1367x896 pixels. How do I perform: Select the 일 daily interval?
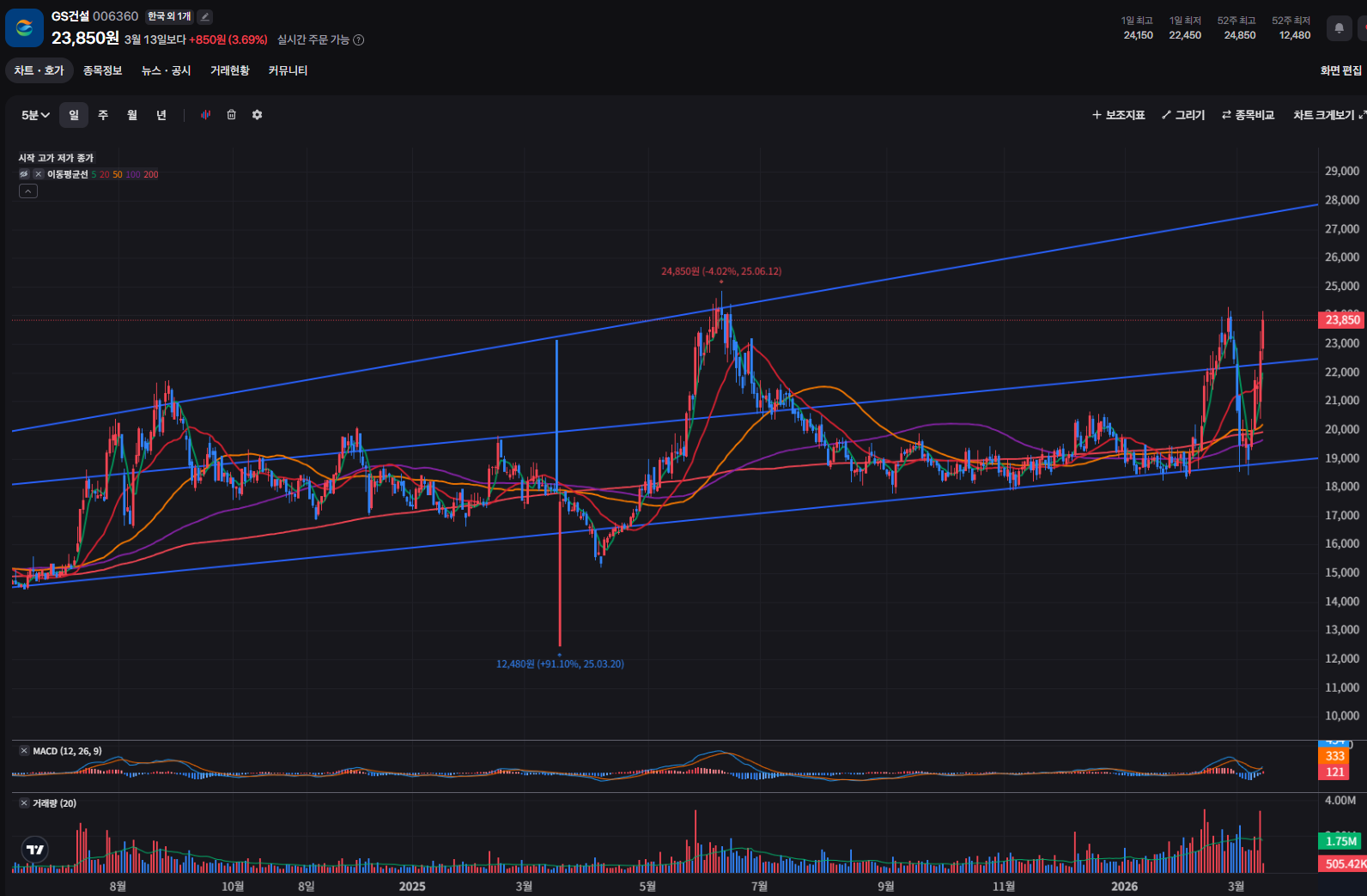[x=74, y=115]
